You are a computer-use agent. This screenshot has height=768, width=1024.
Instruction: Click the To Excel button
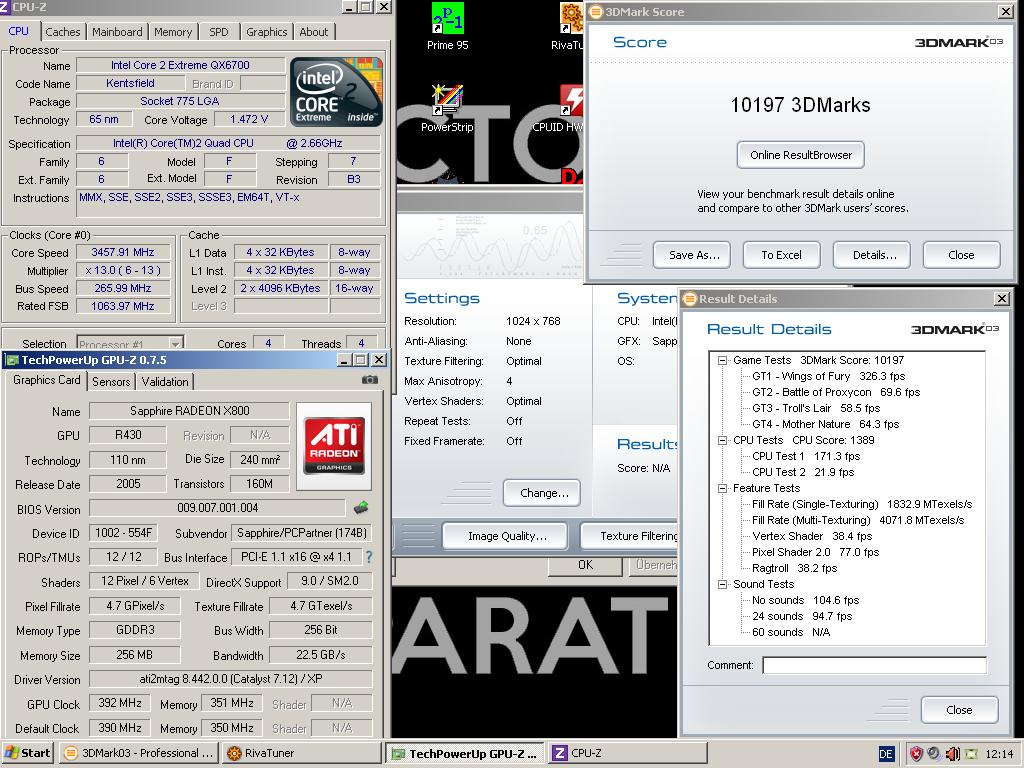[x=781, y=255]
